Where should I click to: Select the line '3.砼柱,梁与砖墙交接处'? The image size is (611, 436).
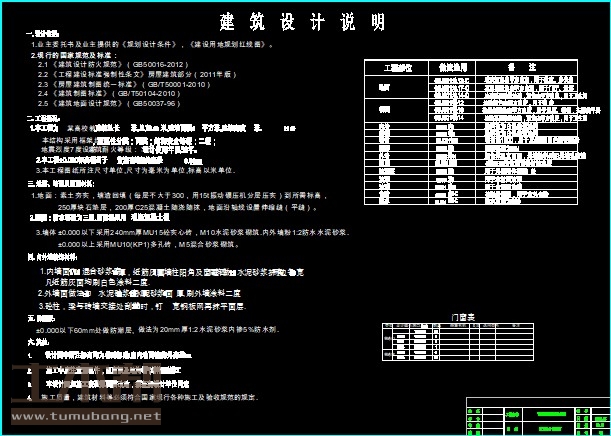tap(142, 307)
